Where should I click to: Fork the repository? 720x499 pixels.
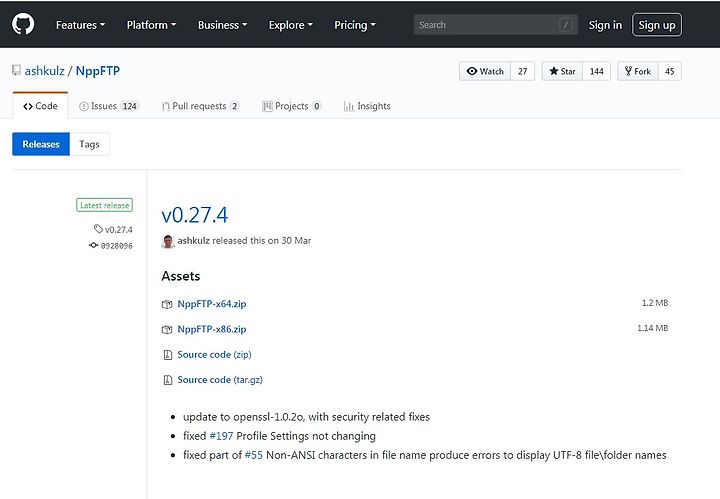pyautogui.click(x=638, y=71)
